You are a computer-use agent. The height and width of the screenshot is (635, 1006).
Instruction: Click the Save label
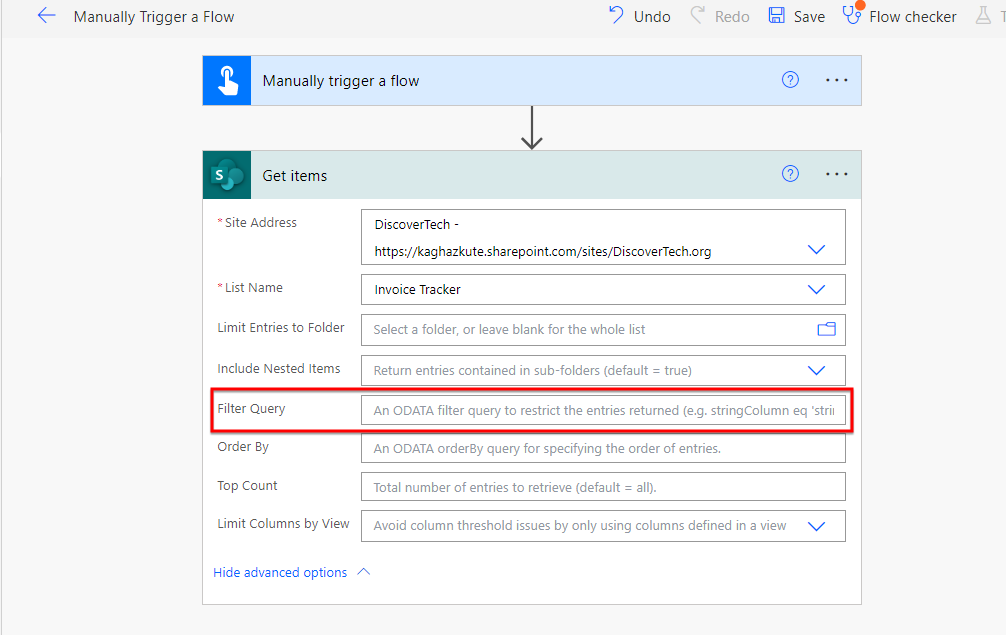tap(809, 17)
